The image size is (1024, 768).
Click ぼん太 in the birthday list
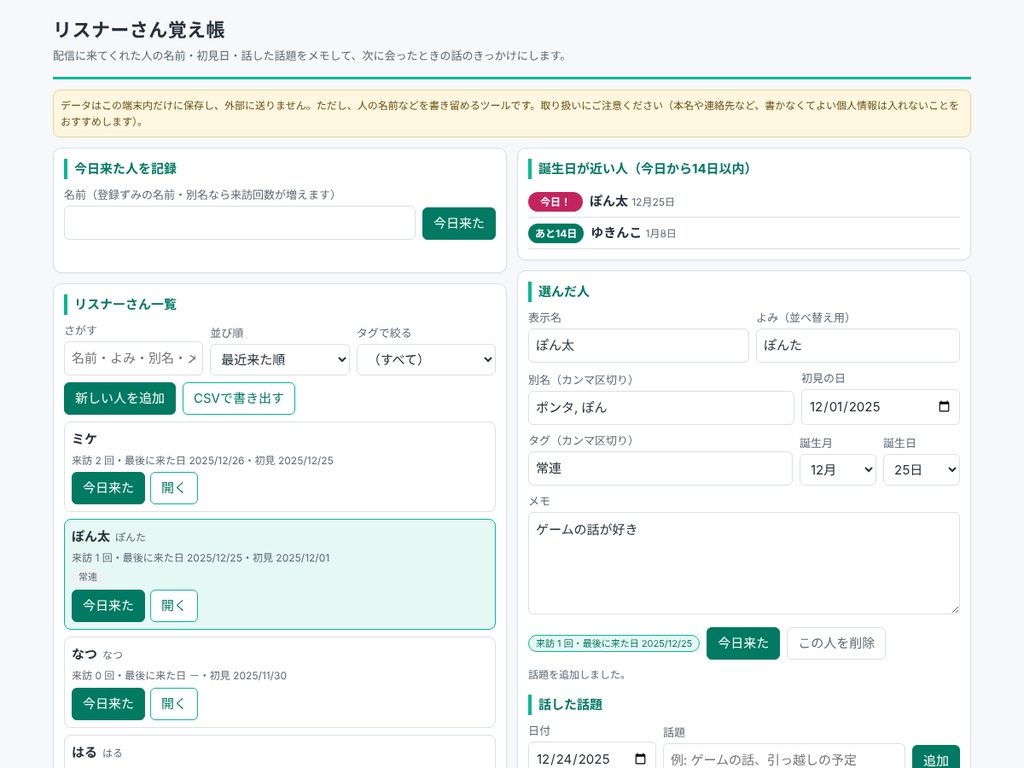point(609,201)
